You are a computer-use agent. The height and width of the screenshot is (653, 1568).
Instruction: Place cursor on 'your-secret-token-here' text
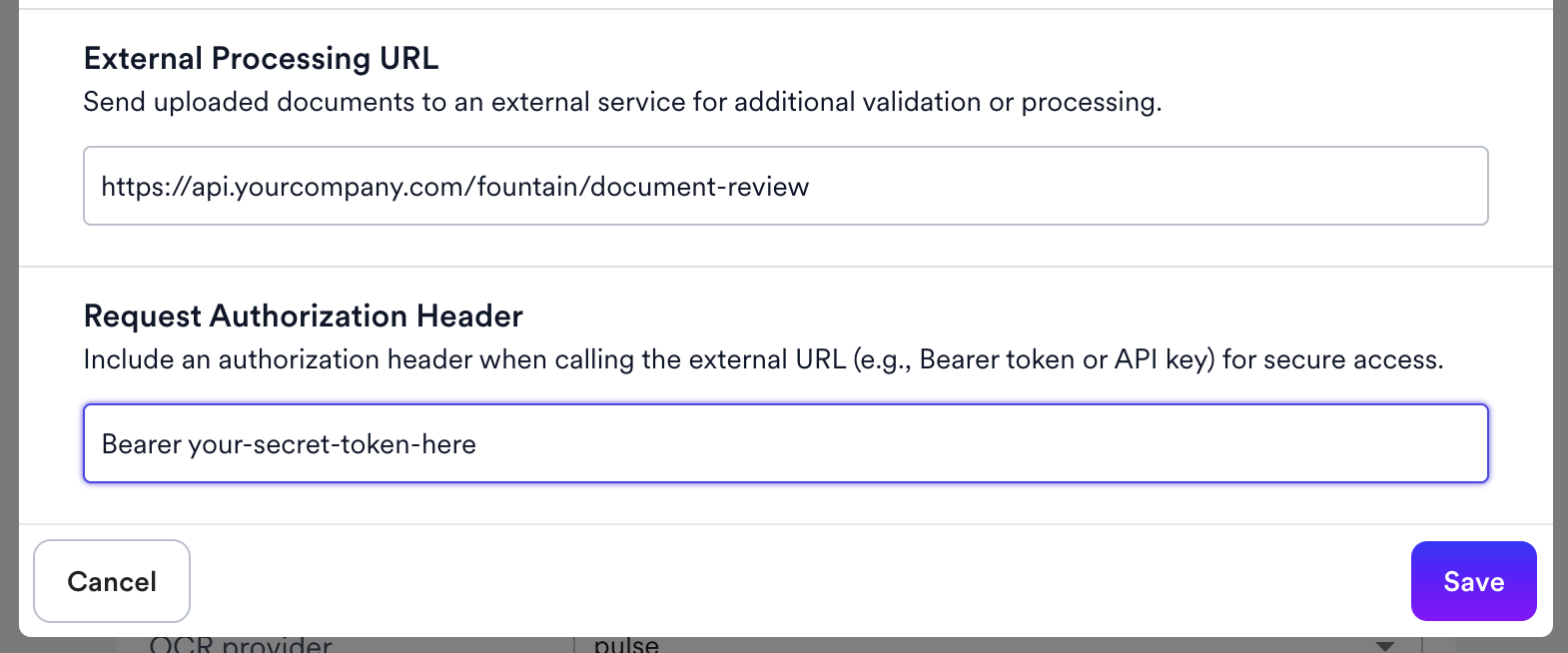click(332, 444)
